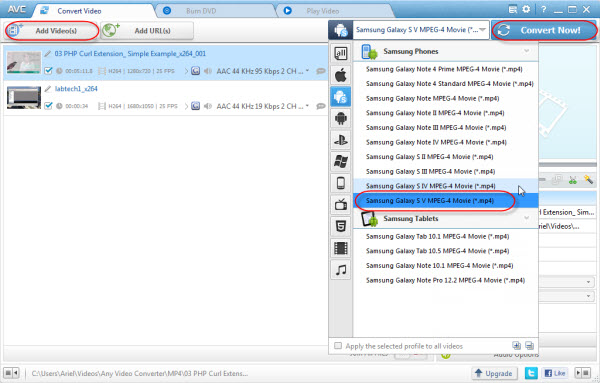The height and width of the screenshot is (383, 600).
Task: Open audio track dropdown on first video
Action: 307,71
